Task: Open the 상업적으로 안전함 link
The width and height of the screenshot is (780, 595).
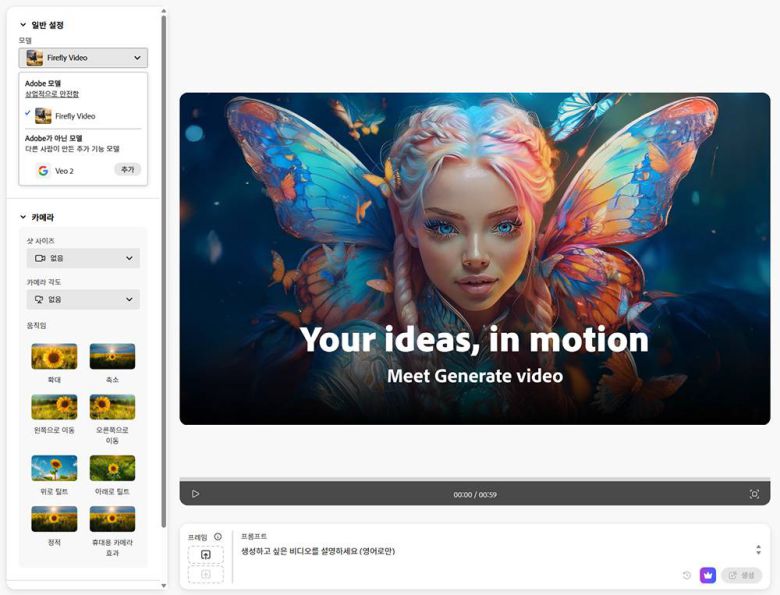Action: pos(50,94)
